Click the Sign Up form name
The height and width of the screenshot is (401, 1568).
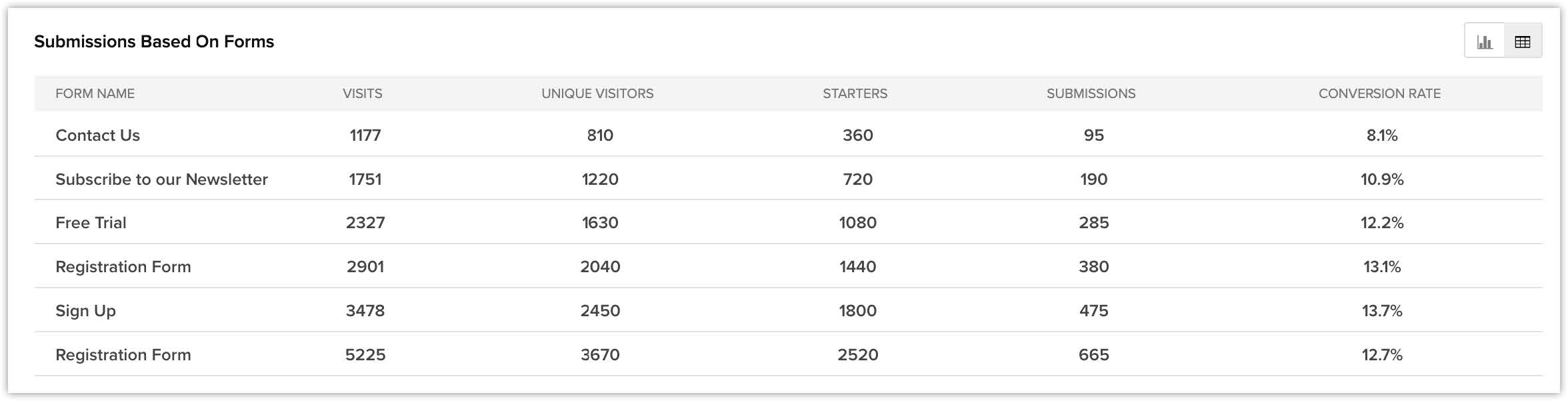85,311
